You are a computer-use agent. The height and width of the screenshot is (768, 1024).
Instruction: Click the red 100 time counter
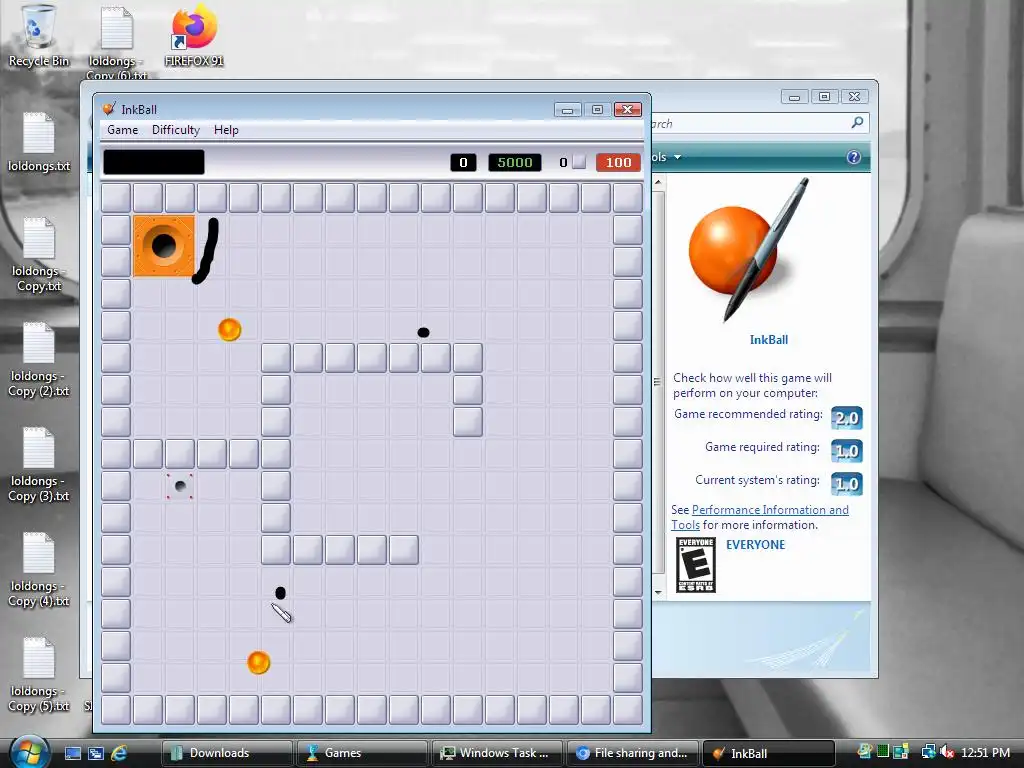(x=618, y=163)
